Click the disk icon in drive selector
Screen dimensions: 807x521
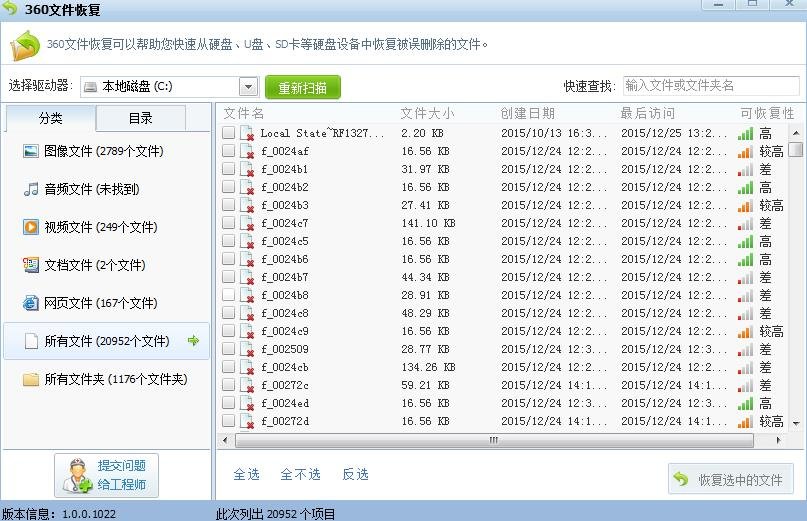click(x=91, y=86)
